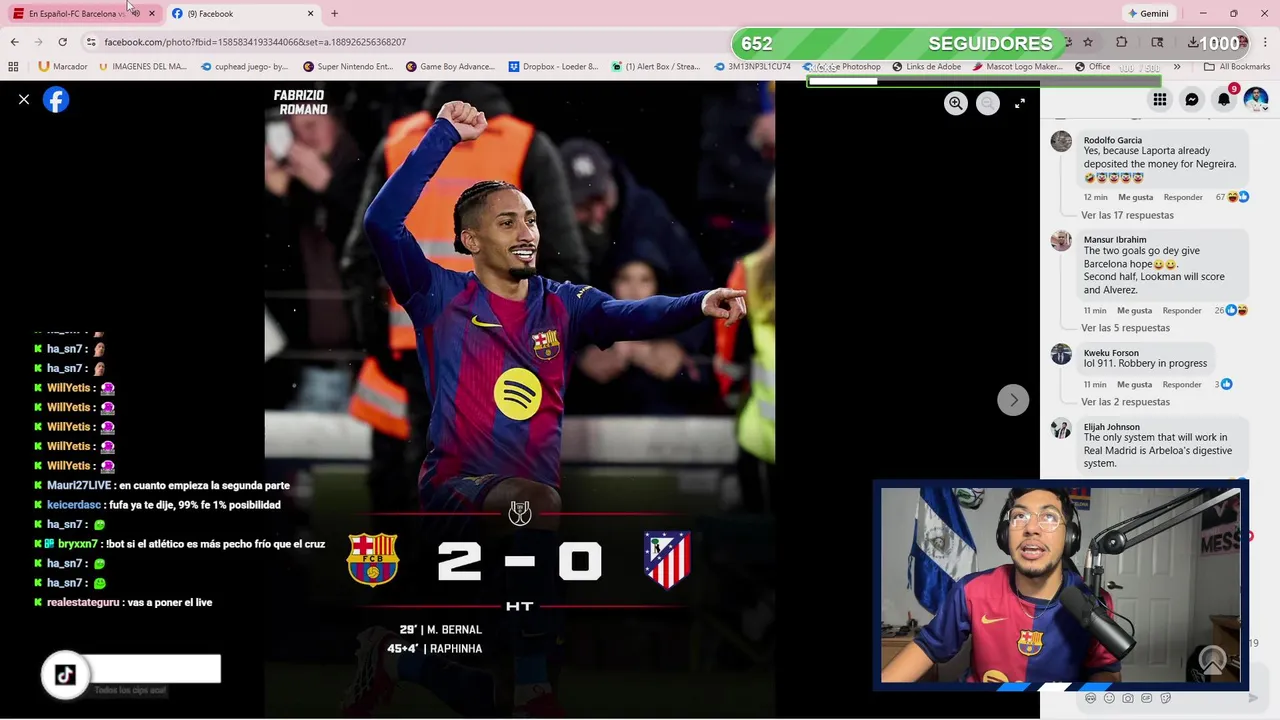
Task: Close the (9) Facebook tab
Action: click(x=310, y=13)
